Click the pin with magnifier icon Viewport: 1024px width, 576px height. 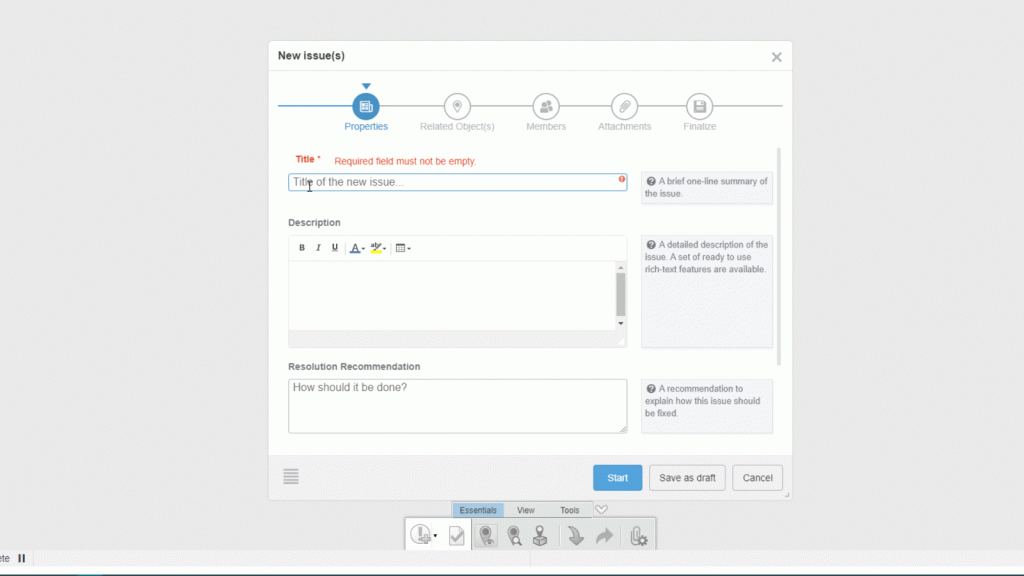pyautogui.click(x=514, y=537)
